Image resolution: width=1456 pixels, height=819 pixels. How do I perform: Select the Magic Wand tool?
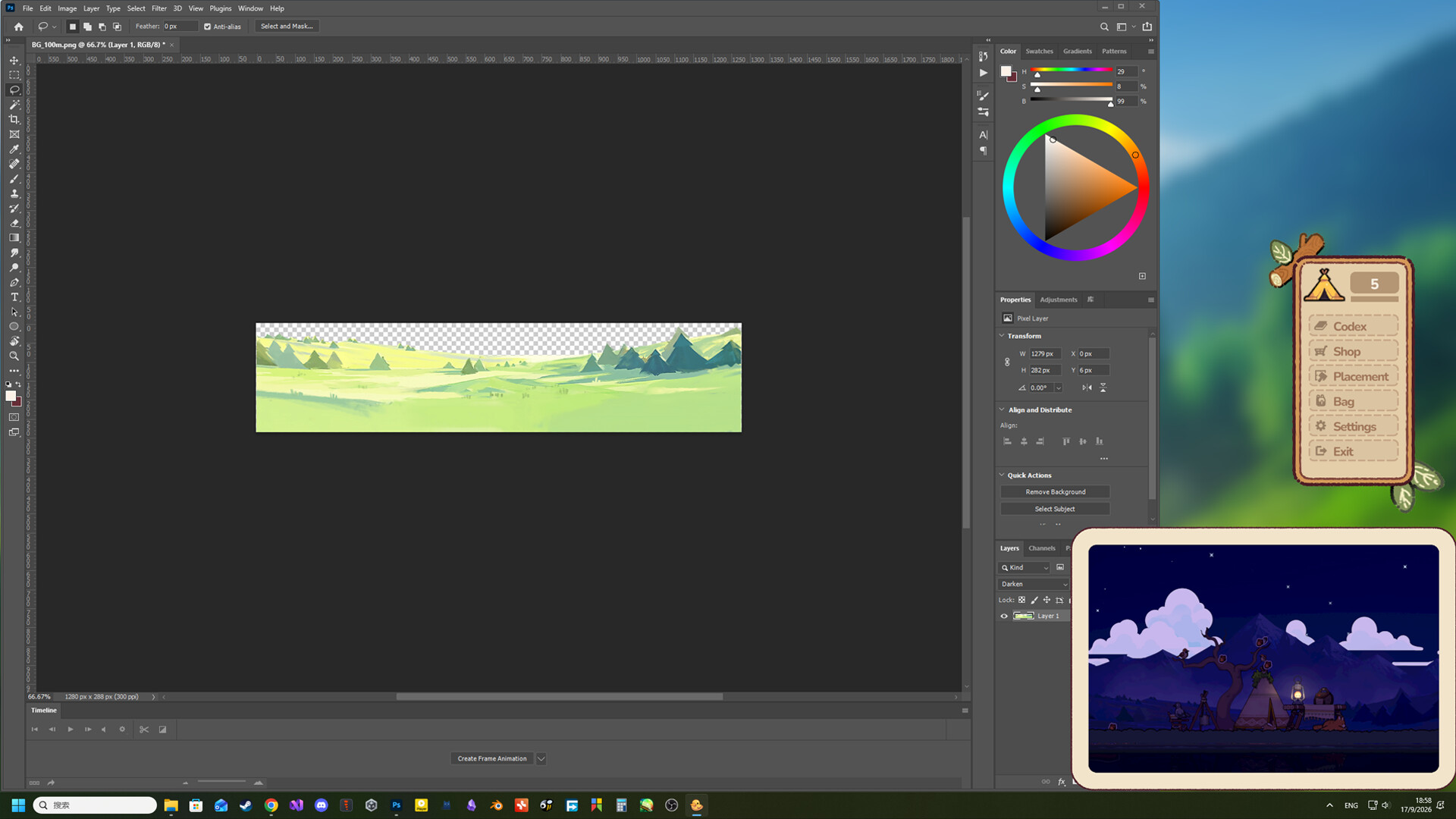point(14,105)
